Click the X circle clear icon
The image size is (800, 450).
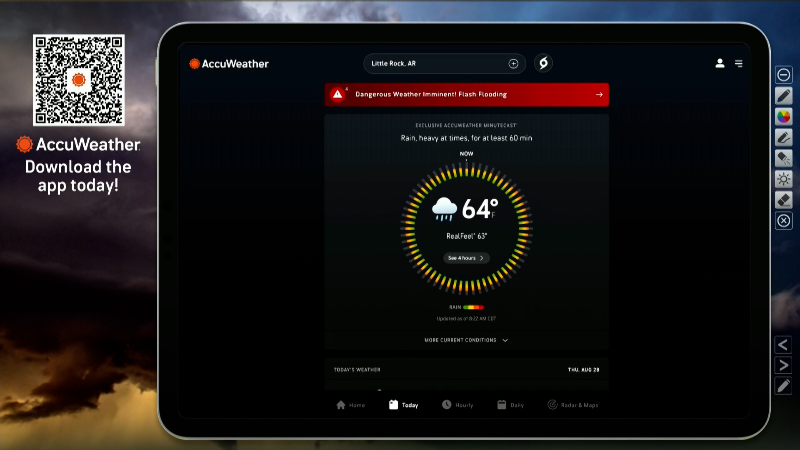click(x=784, y=221)
